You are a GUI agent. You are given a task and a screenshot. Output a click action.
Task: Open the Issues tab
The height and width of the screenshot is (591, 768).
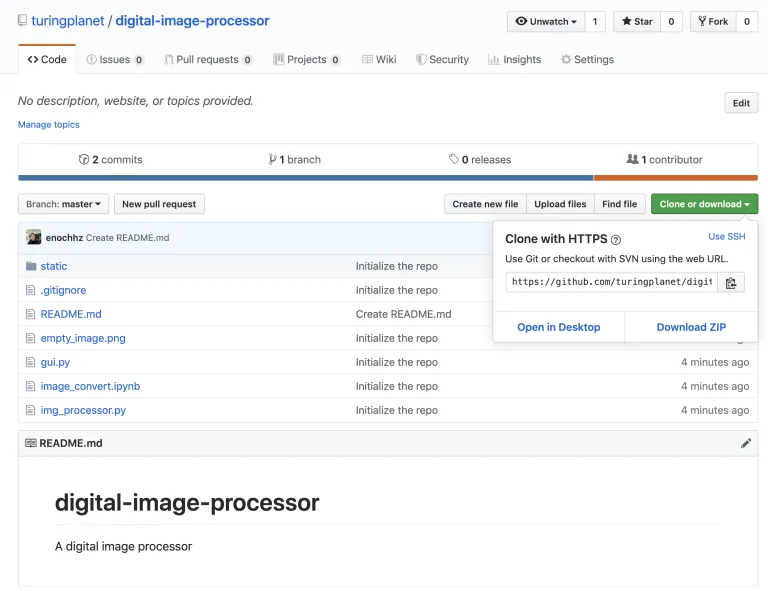pos(115,60)
